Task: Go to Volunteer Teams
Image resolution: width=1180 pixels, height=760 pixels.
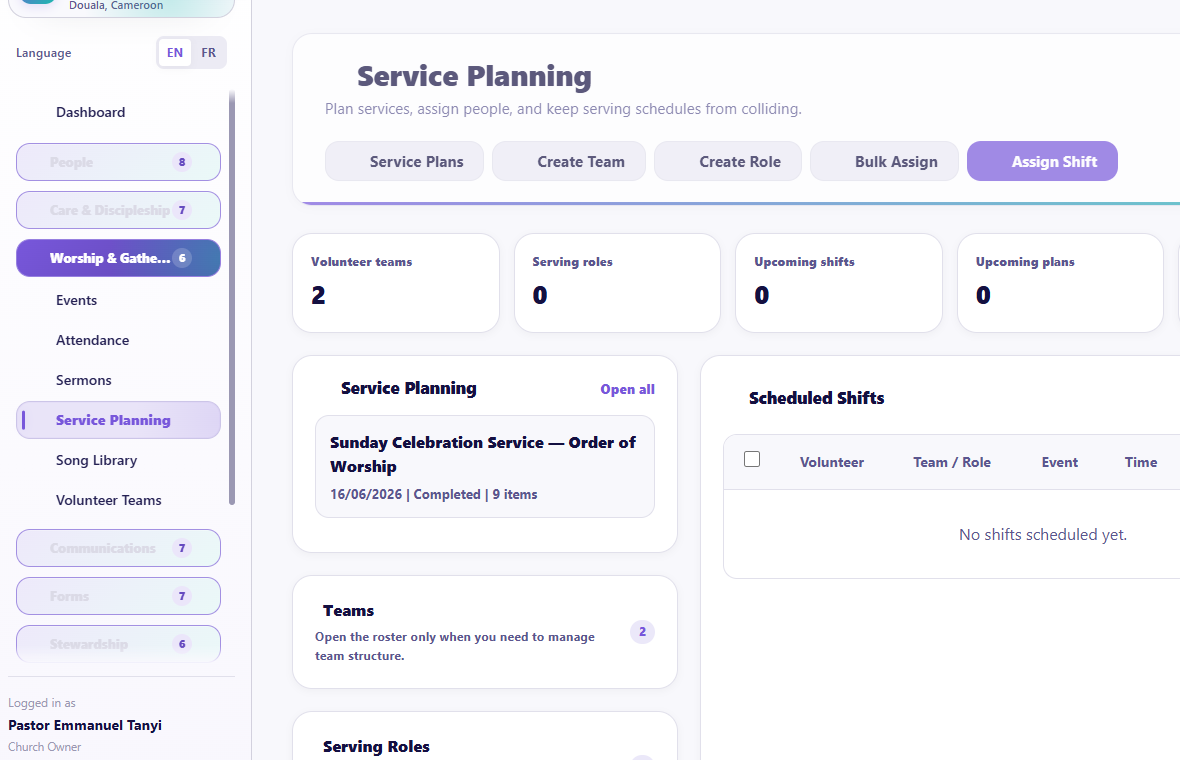Action: [118, 500]
